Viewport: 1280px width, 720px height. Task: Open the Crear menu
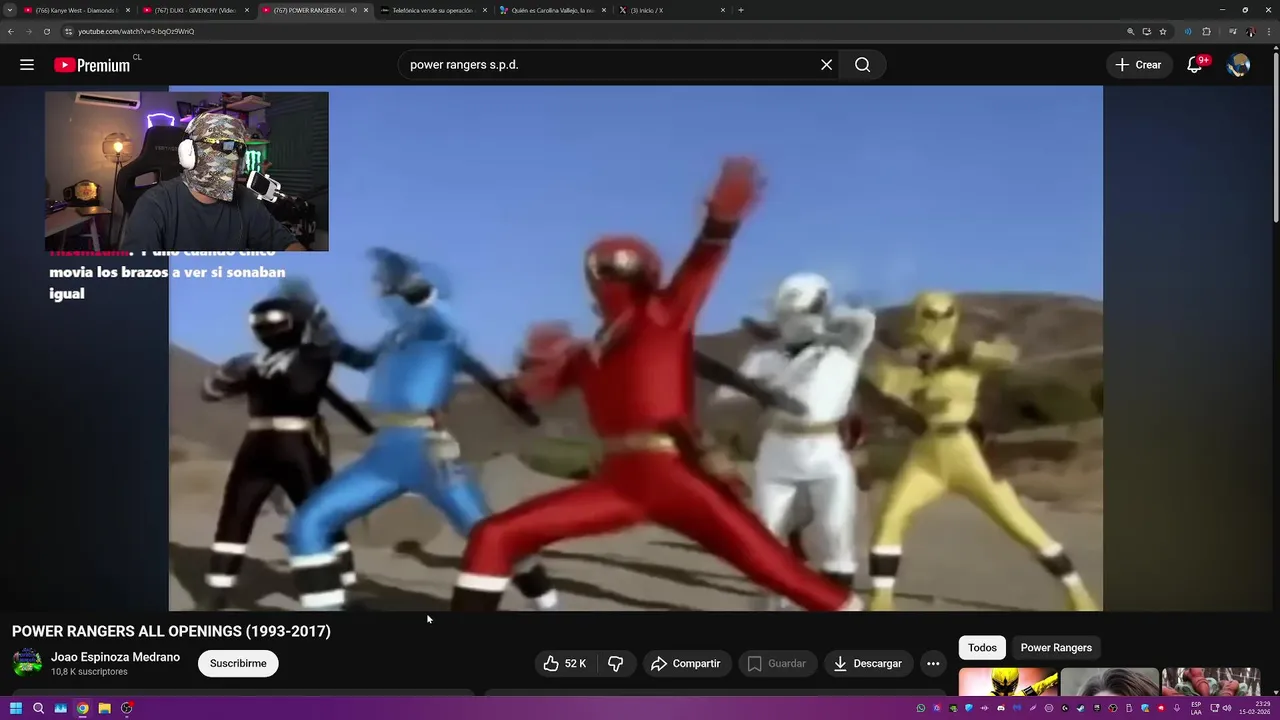(x=1138, y=65)
